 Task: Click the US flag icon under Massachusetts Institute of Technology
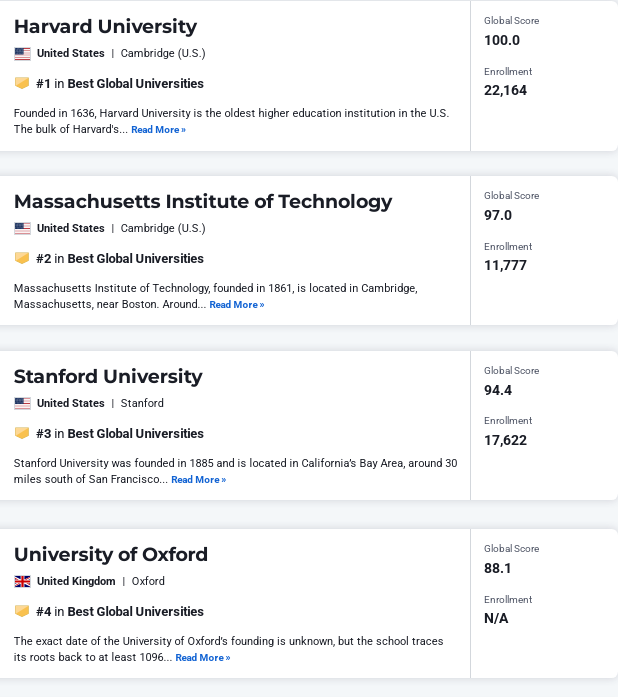(x=22, y=228)
